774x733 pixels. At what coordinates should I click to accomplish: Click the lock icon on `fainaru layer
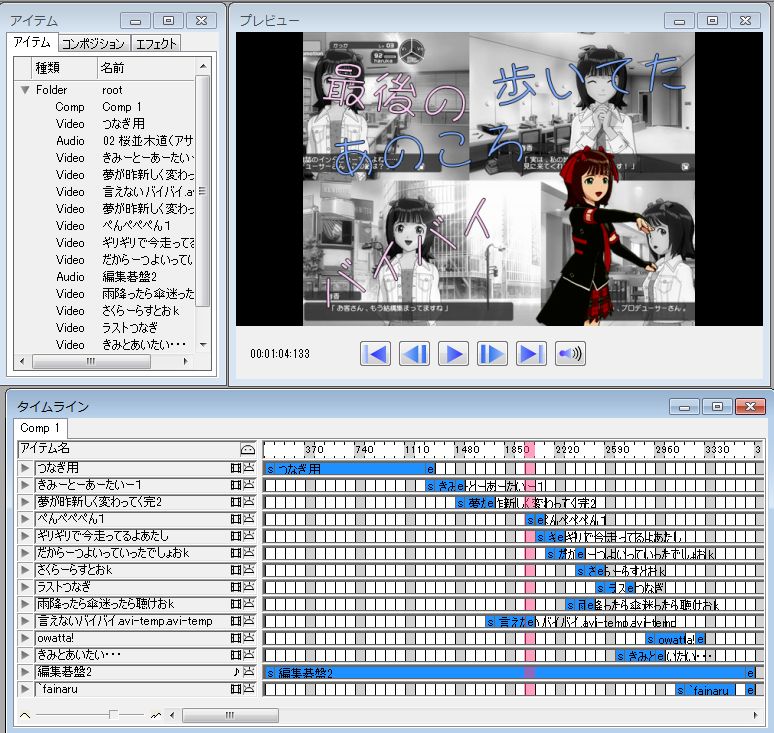(x=249, y=689)
